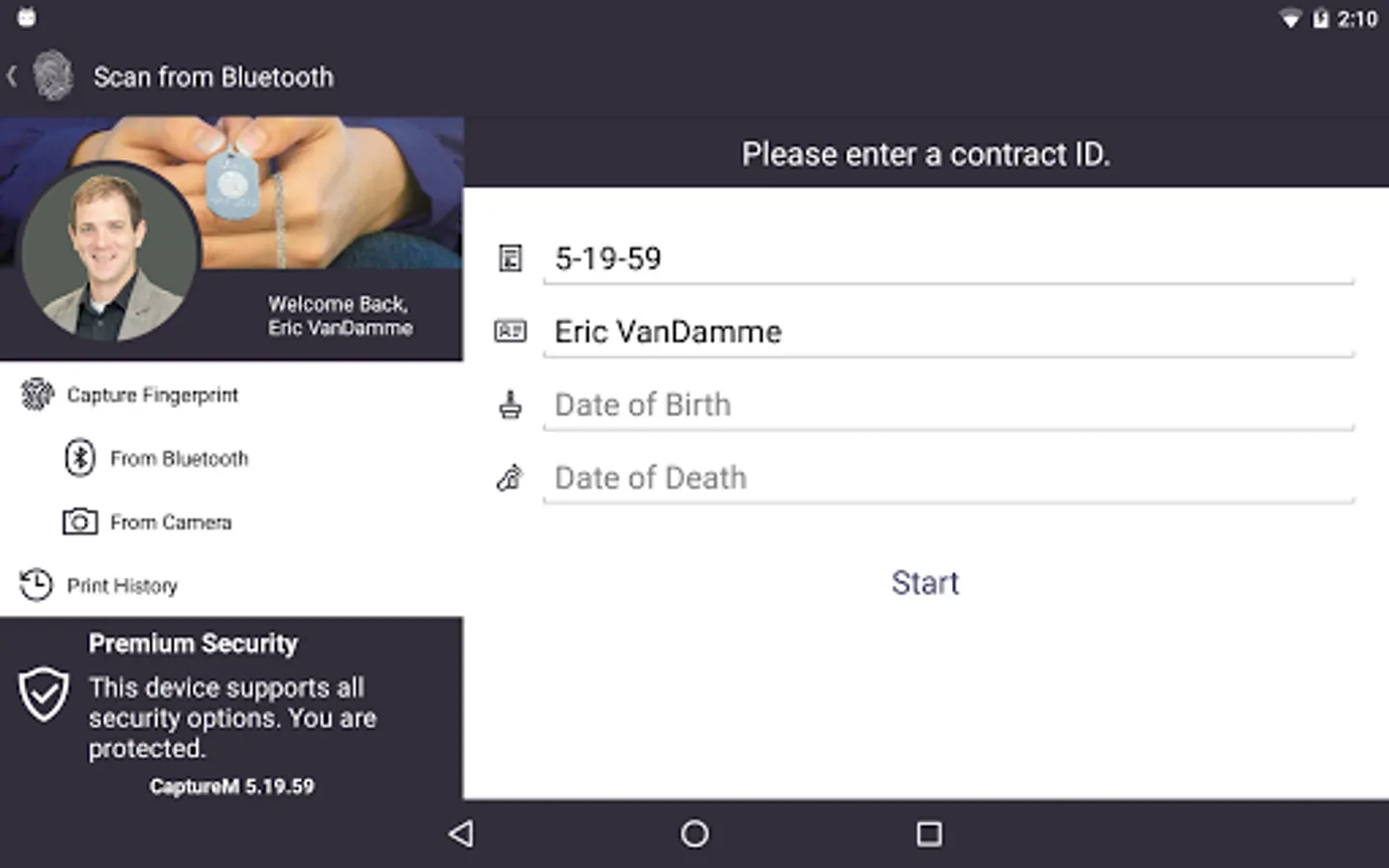Select From Bluetooth menu option
The image size is (1389, 868).
[179, 458]
